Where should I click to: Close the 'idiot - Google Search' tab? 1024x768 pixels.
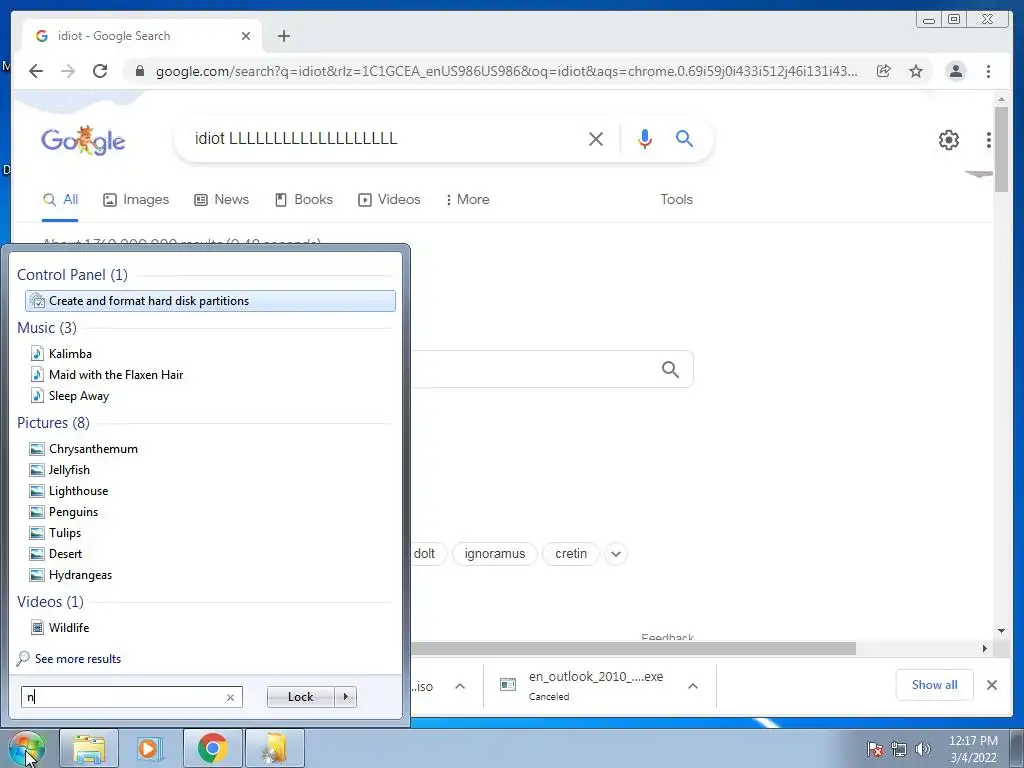[x=246, y=36]
